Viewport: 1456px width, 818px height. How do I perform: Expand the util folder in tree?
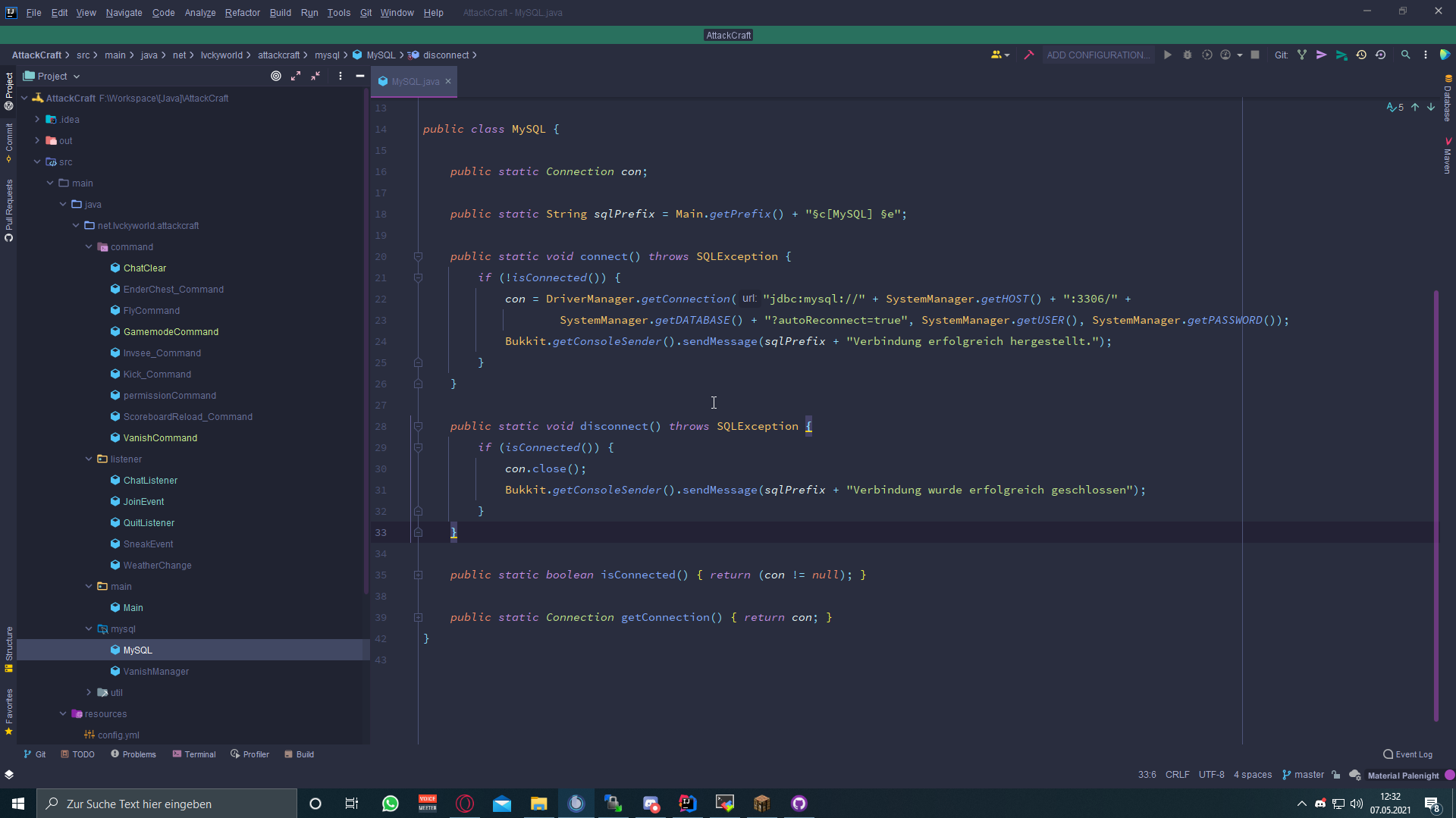click(x=89, y=692)
